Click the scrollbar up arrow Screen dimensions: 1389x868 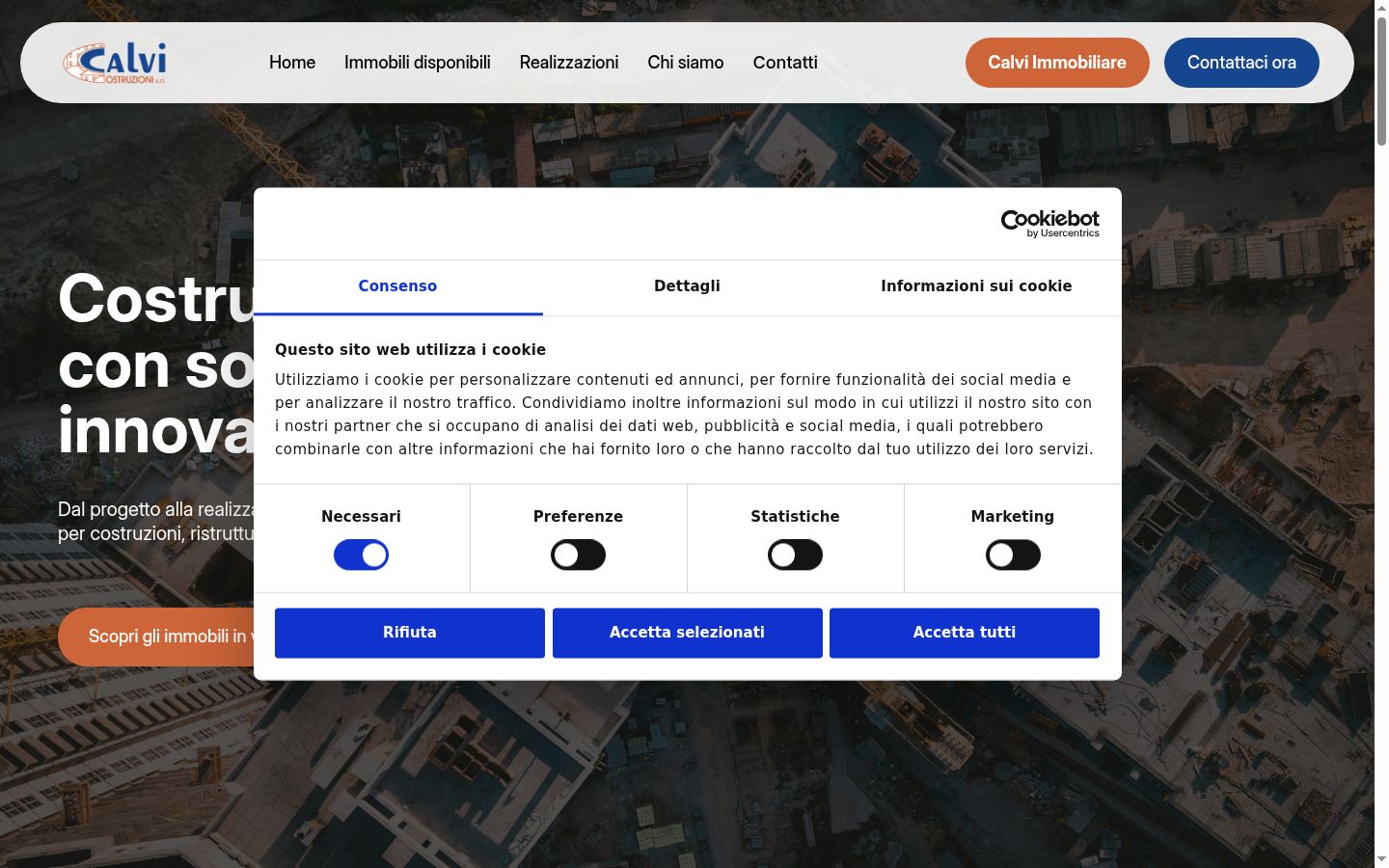[x=1381, y=8]
